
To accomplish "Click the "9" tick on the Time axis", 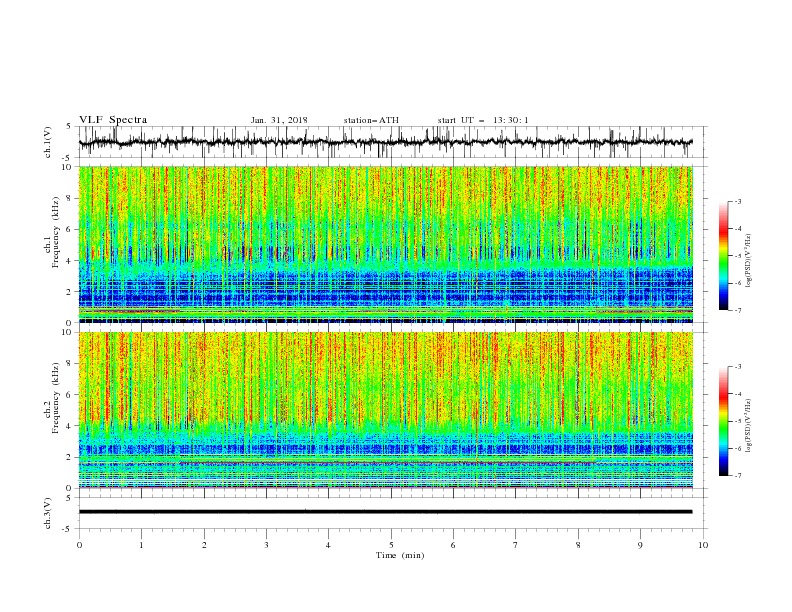I will [640, 545].
